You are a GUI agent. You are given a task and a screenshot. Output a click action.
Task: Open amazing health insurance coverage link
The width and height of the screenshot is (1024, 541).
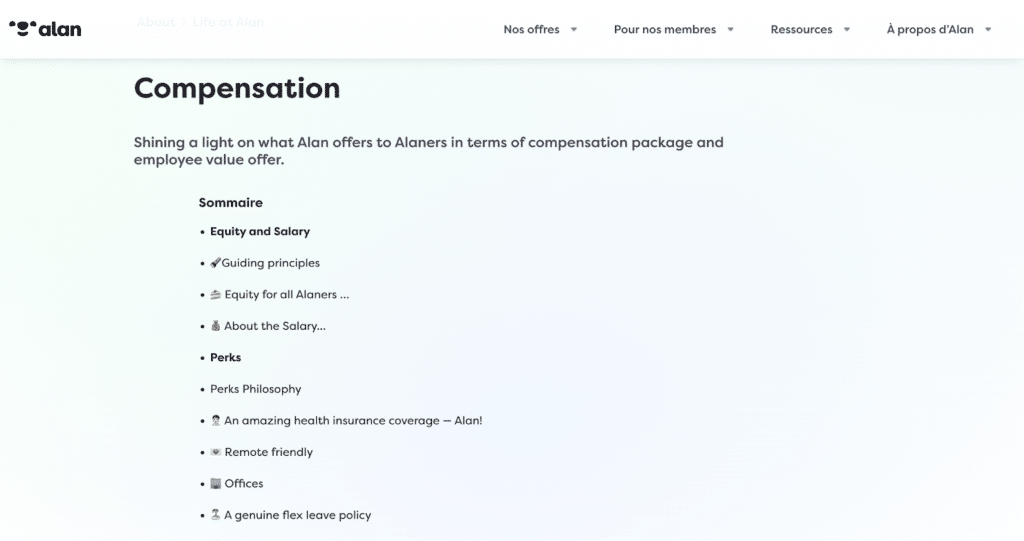353,421
